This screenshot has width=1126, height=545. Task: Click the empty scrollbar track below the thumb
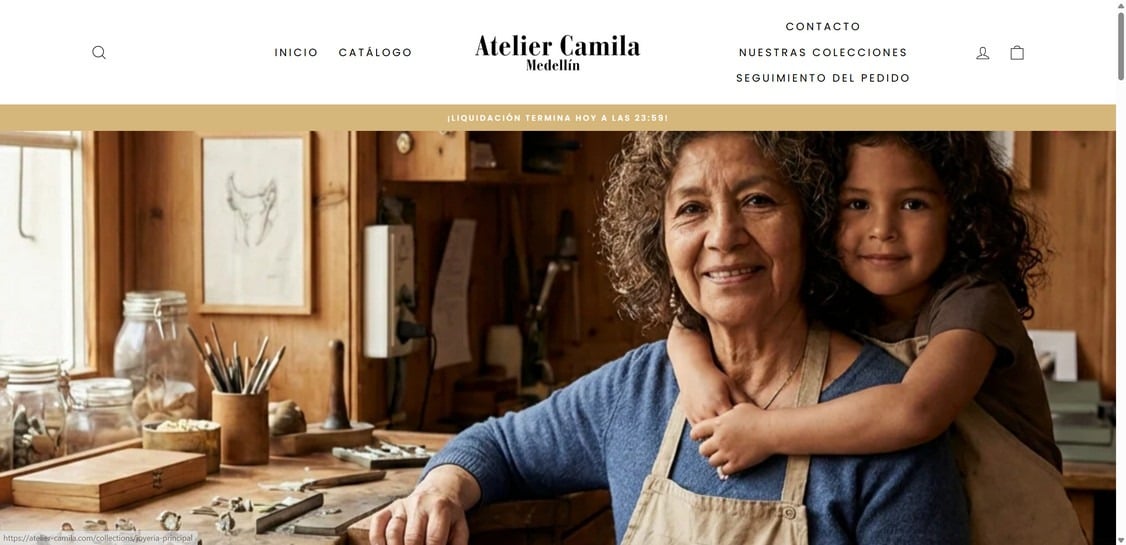point(1120,309)
